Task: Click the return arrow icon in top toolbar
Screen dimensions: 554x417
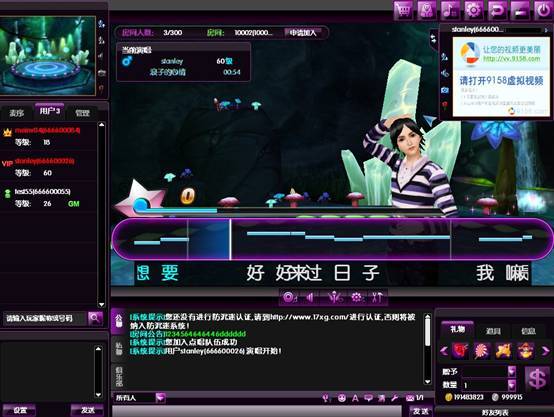Action: click(497, 10)
